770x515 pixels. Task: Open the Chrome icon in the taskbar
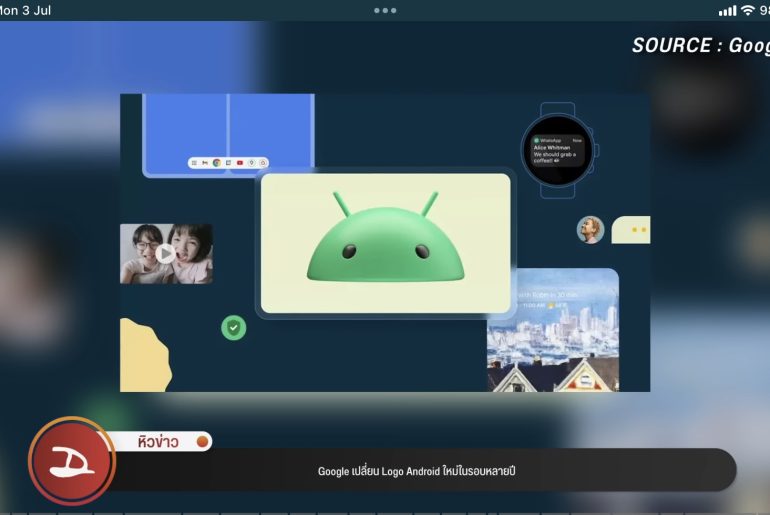(x=217, y=163)
